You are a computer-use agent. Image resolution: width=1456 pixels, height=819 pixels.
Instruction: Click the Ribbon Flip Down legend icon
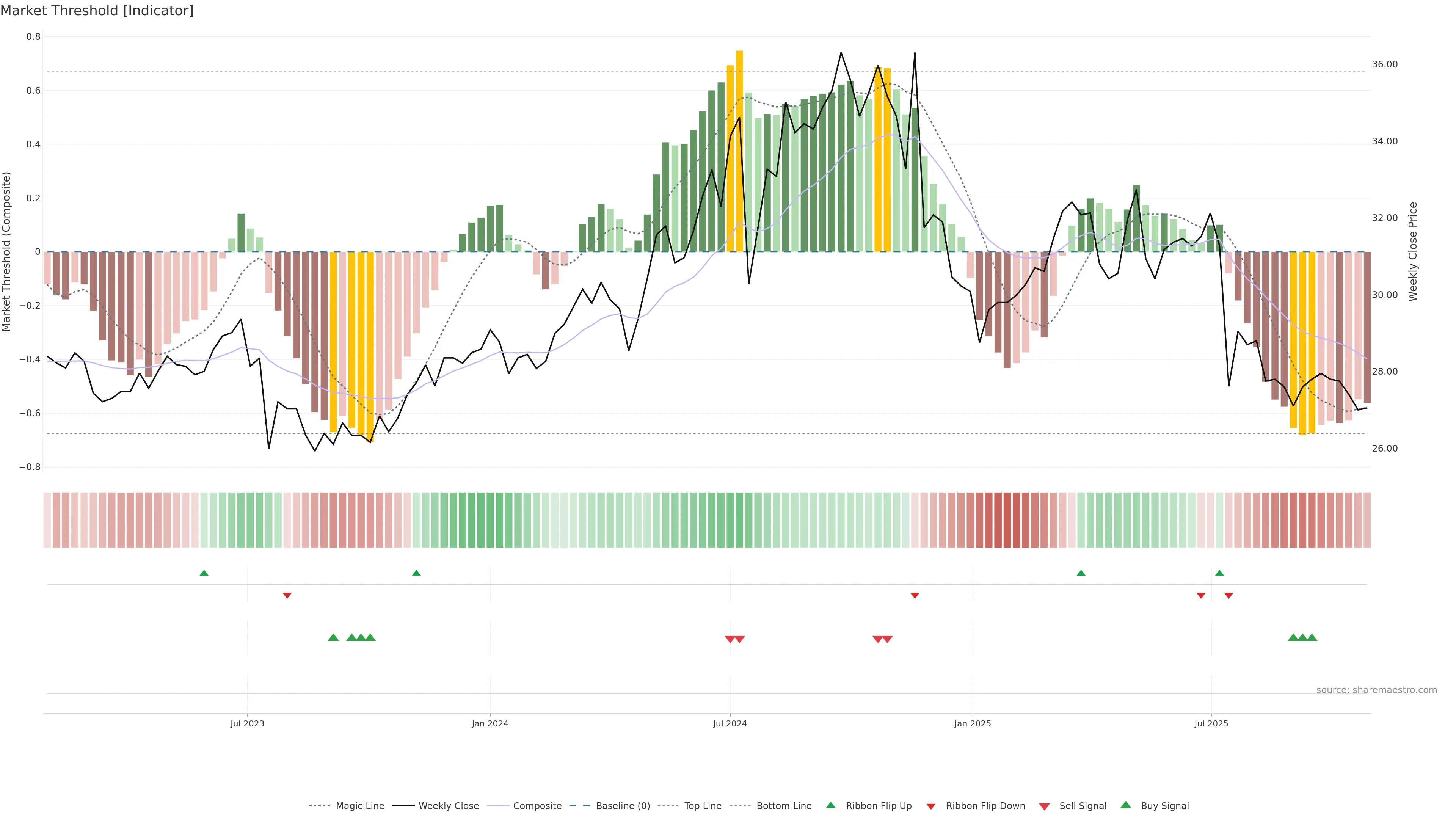click(x=931, y=806)
